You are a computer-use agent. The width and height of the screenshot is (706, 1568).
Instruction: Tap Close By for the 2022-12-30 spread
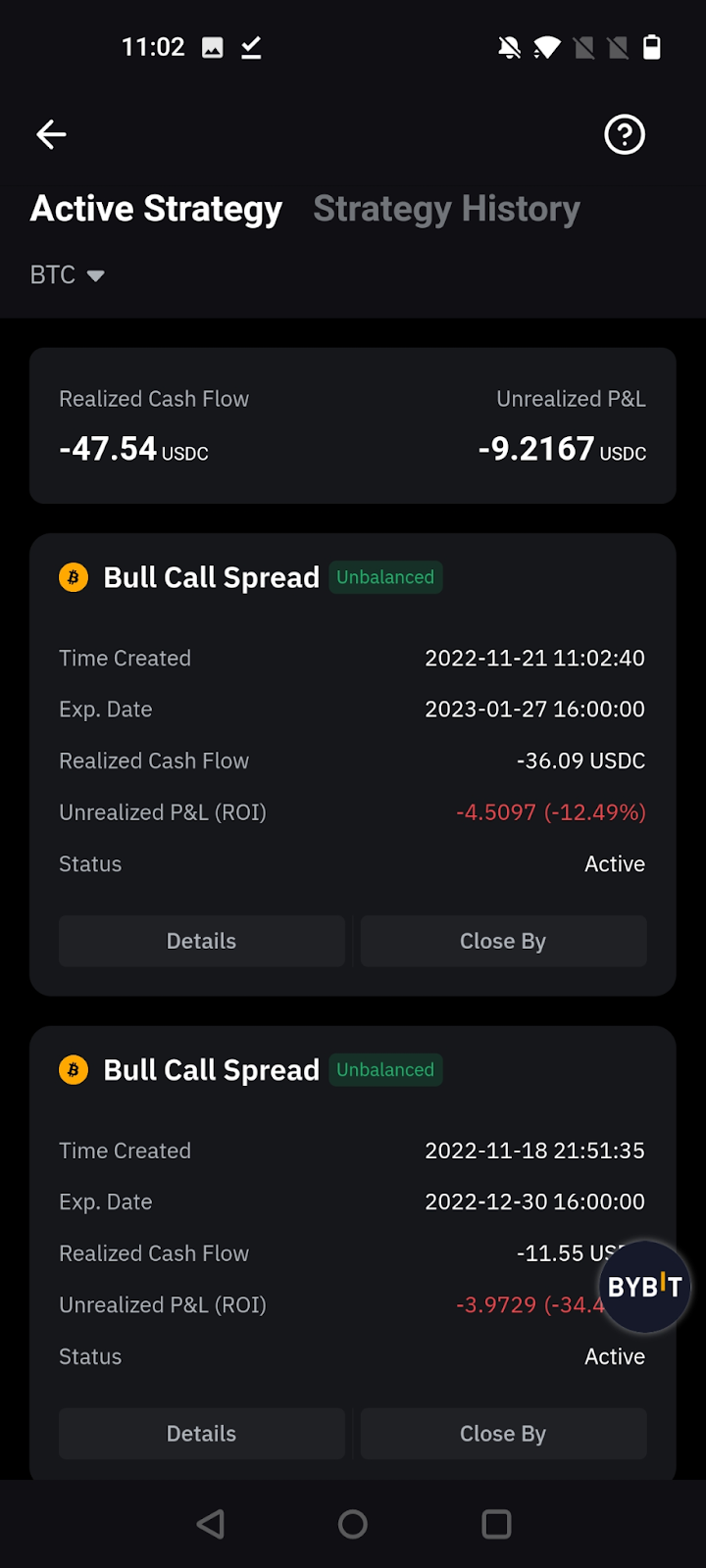[503, 1433]
